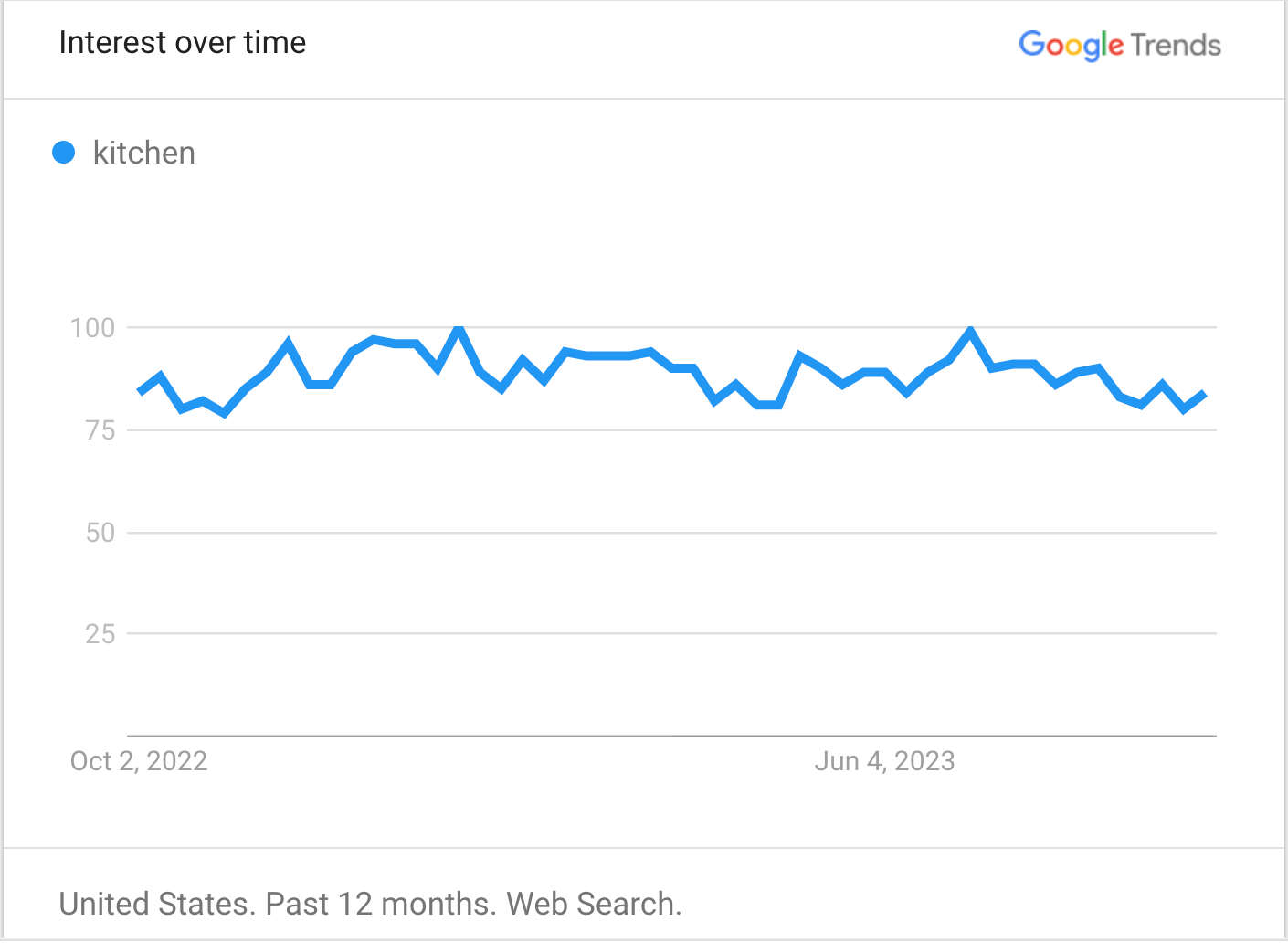Click the Web Search footer text
This screenshot has height=943, width=1288.
pos(594,904)
